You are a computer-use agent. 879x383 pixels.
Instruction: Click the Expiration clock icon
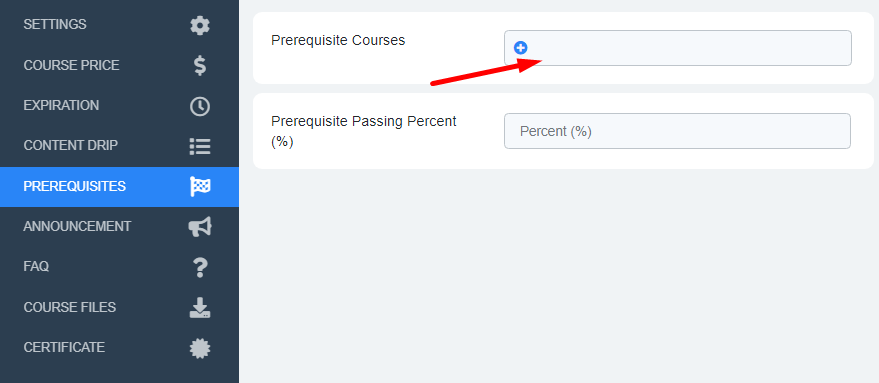point(200,106)
